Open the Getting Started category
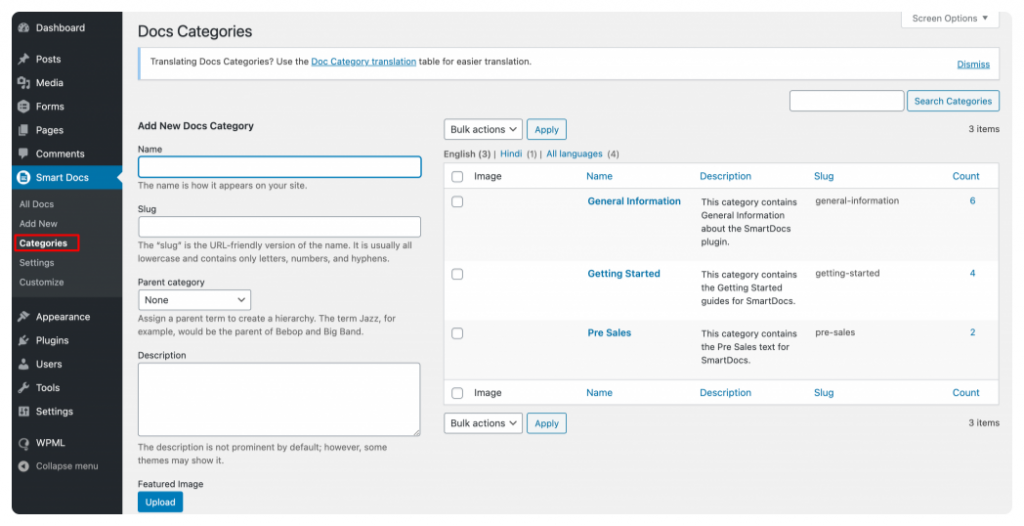Viewport: 1024px width, 526px height. tap(624, 274)
